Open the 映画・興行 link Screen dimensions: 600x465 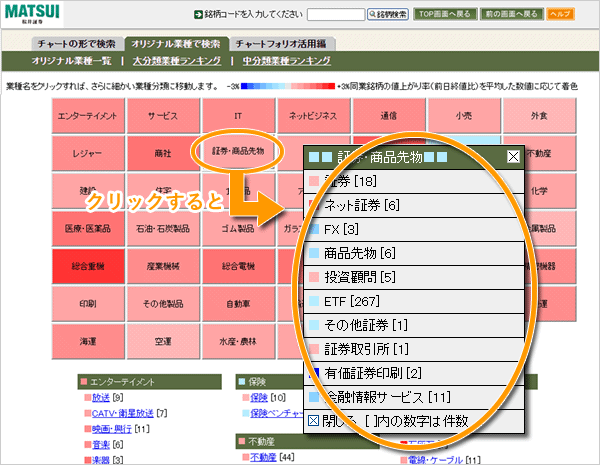112,429
